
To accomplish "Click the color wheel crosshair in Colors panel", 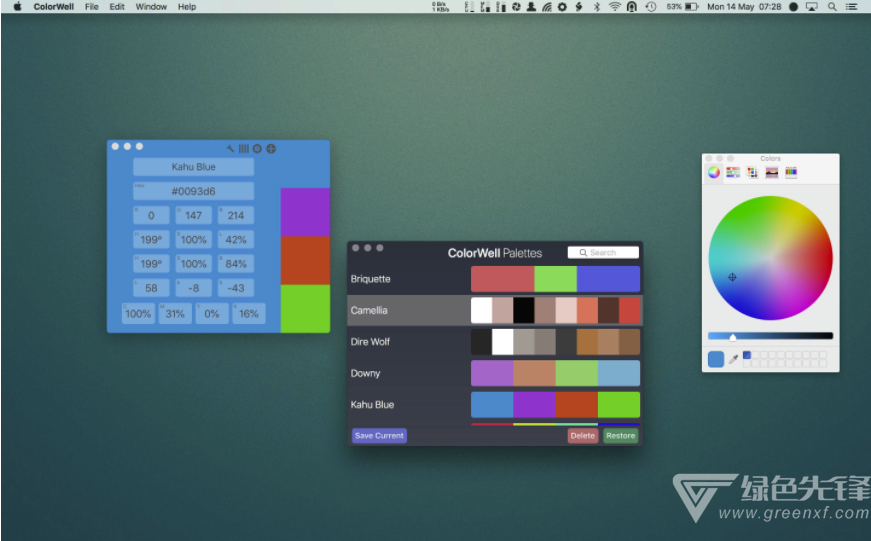I will 732,277.
